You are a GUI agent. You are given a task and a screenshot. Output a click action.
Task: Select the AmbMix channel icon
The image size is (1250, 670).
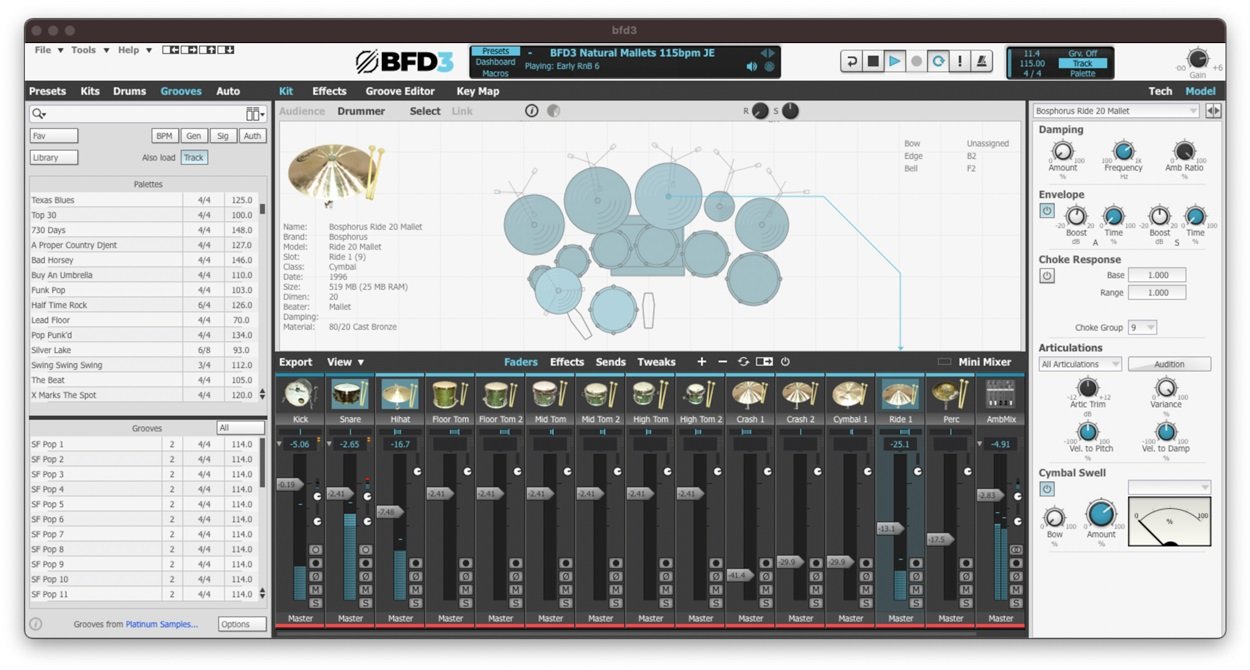click(1000, 394)
